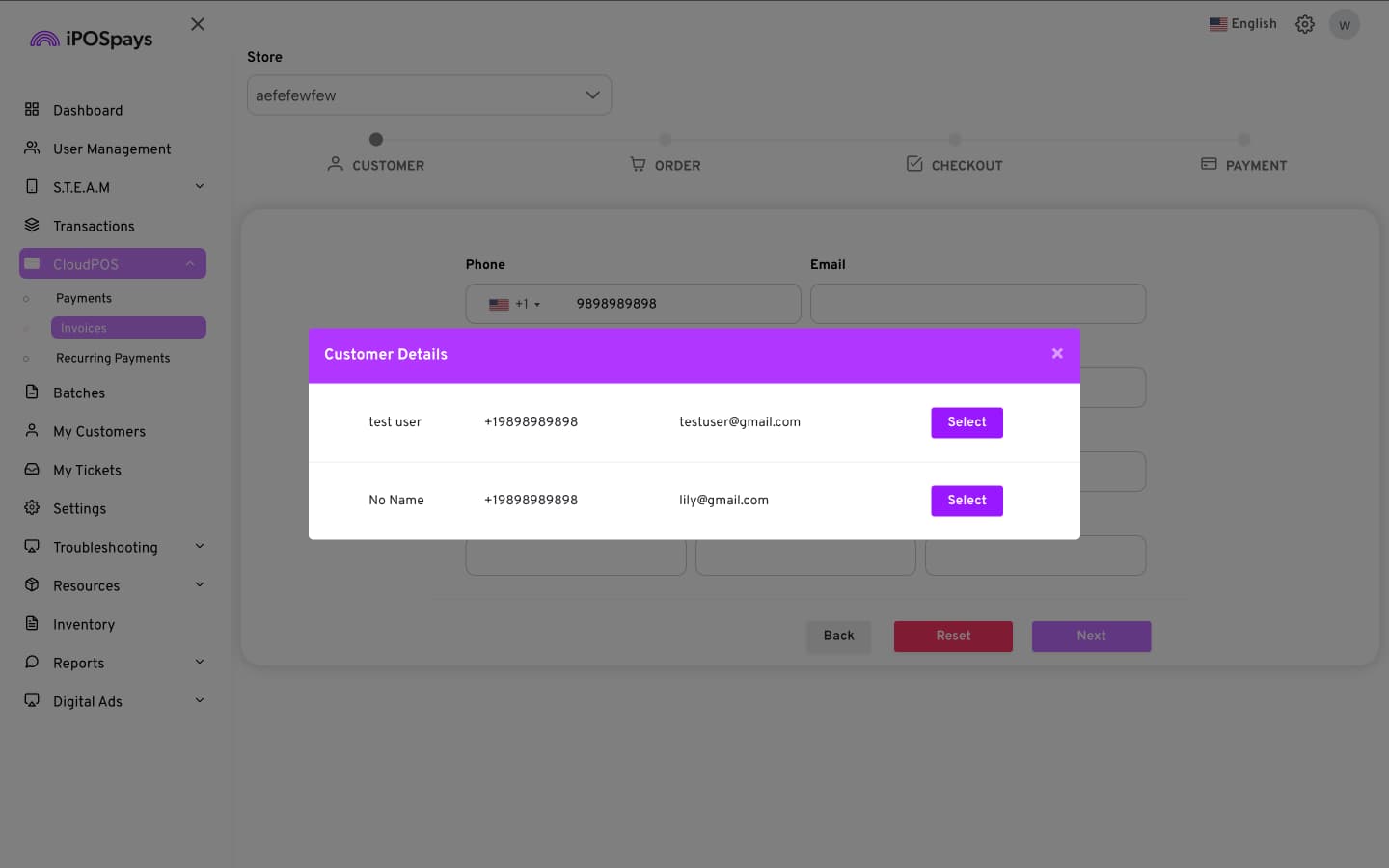Viewport: 1389px width, 868px height.
Task: Open Recurring Payments submenu item
Action: [x=113, y=358]
